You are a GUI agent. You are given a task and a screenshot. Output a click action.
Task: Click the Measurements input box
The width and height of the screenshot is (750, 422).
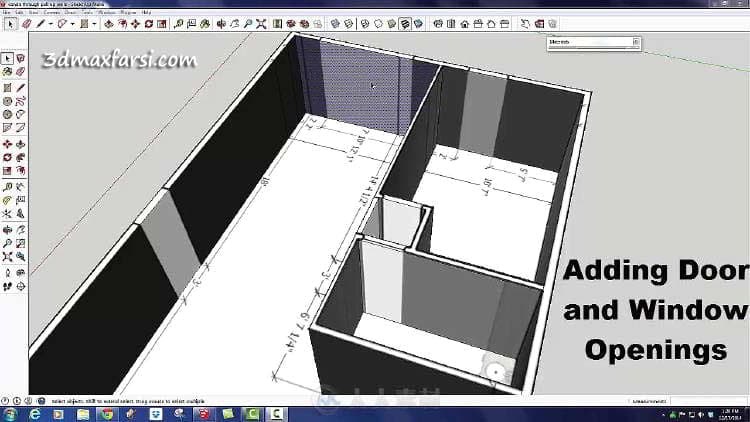[709, 401]
